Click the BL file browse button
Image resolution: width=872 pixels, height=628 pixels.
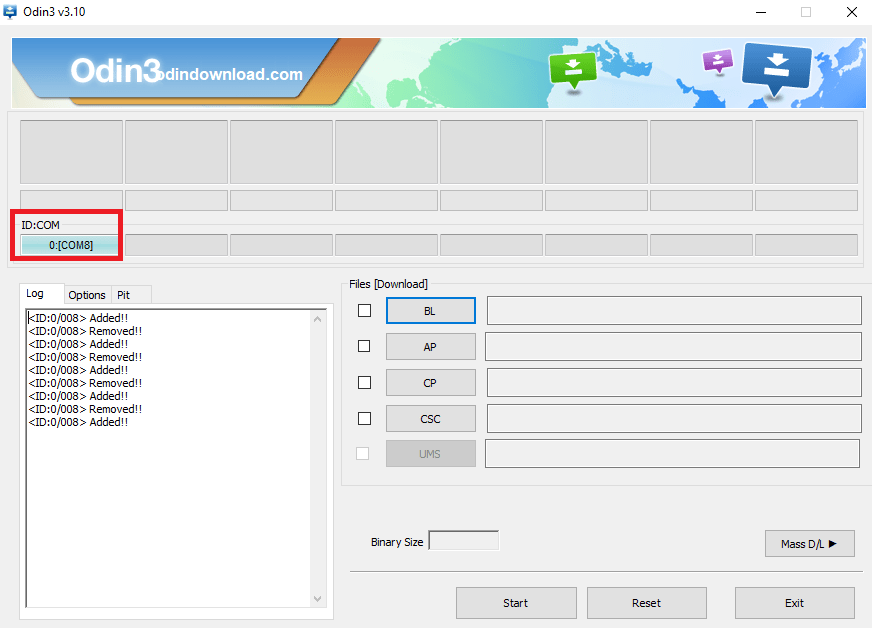(x=430, y=310)
